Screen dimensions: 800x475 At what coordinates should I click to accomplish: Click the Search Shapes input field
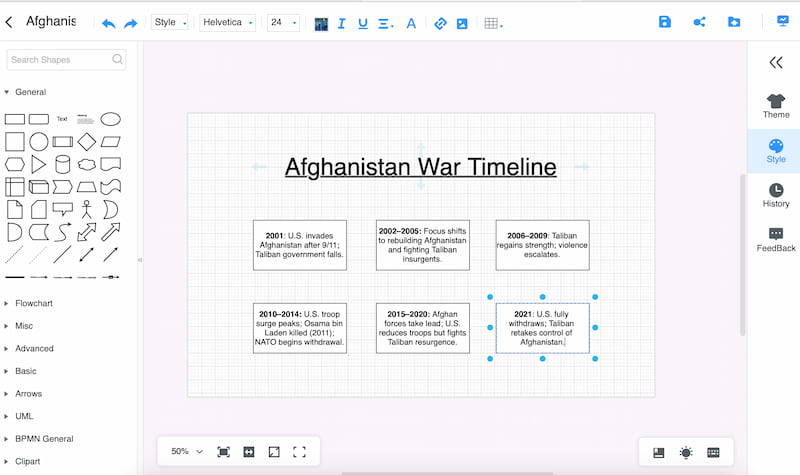(60, 60)
